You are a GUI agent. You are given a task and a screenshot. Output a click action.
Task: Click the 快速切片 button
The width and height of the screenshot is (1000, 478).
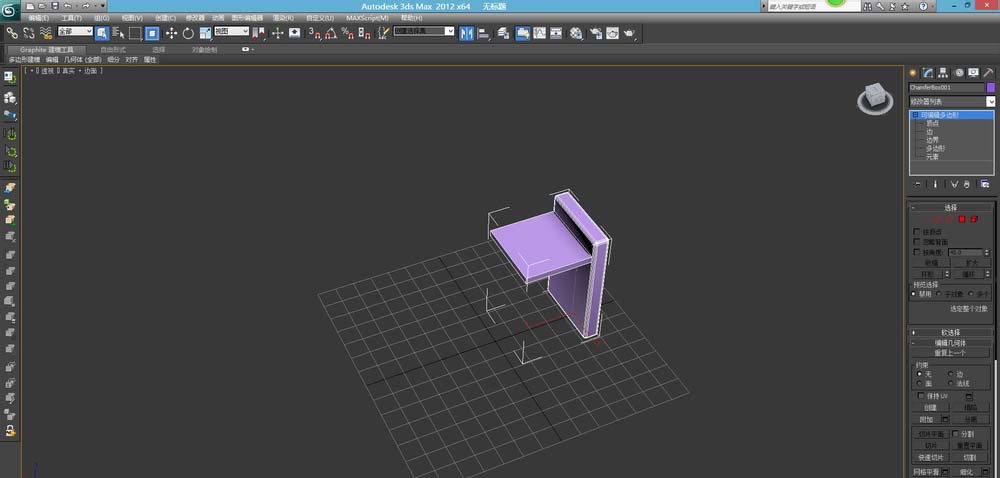[931, 458]
